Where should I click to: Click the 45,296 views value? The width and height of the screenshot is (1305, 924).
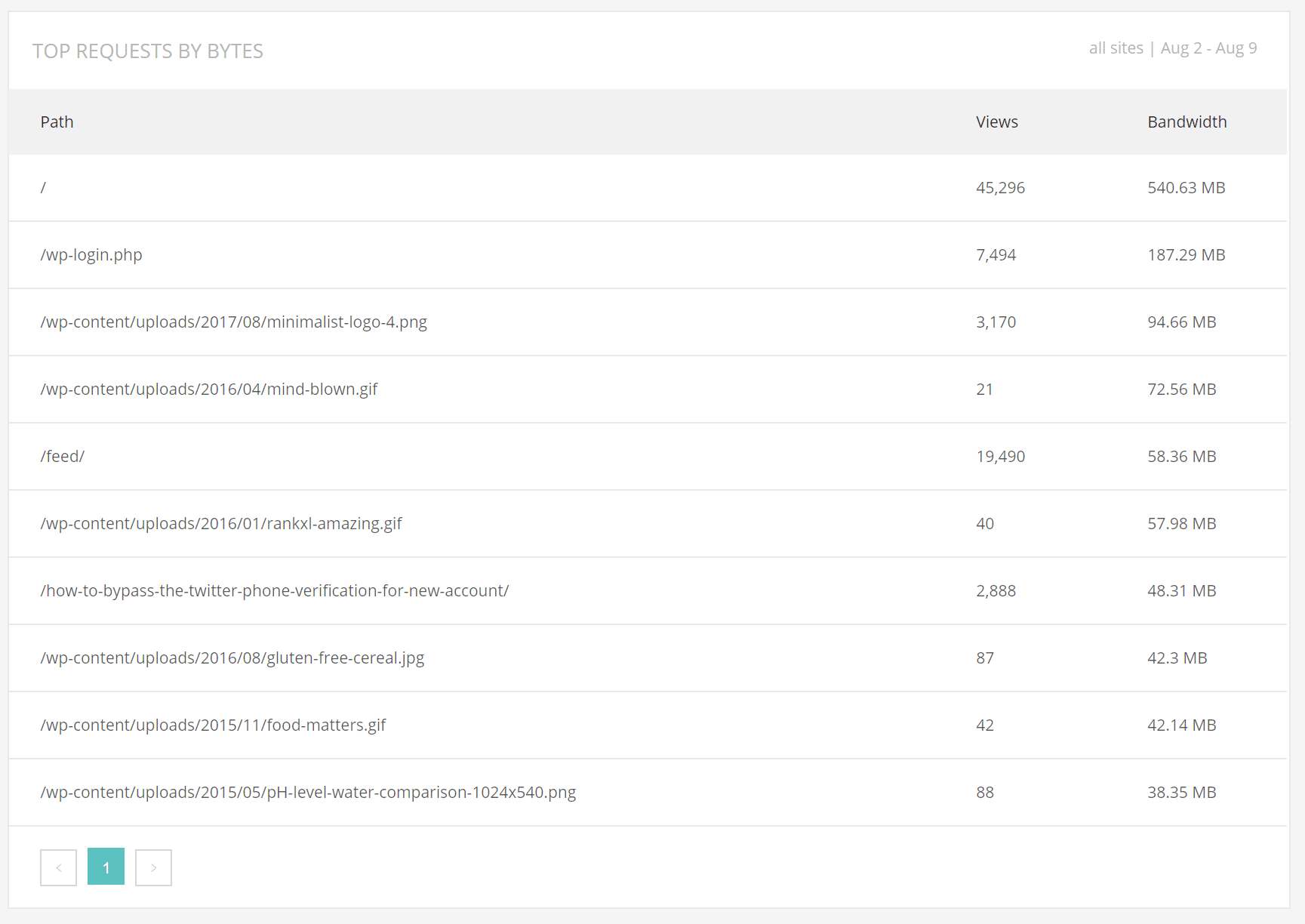point(1000,188)
